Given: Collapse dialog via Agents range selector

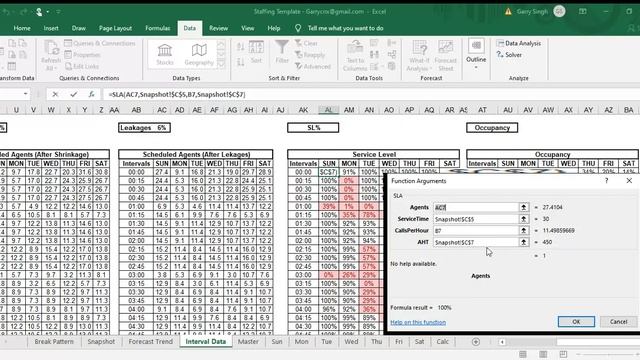Looking at the screenshot, I should [x=524, y=207].
